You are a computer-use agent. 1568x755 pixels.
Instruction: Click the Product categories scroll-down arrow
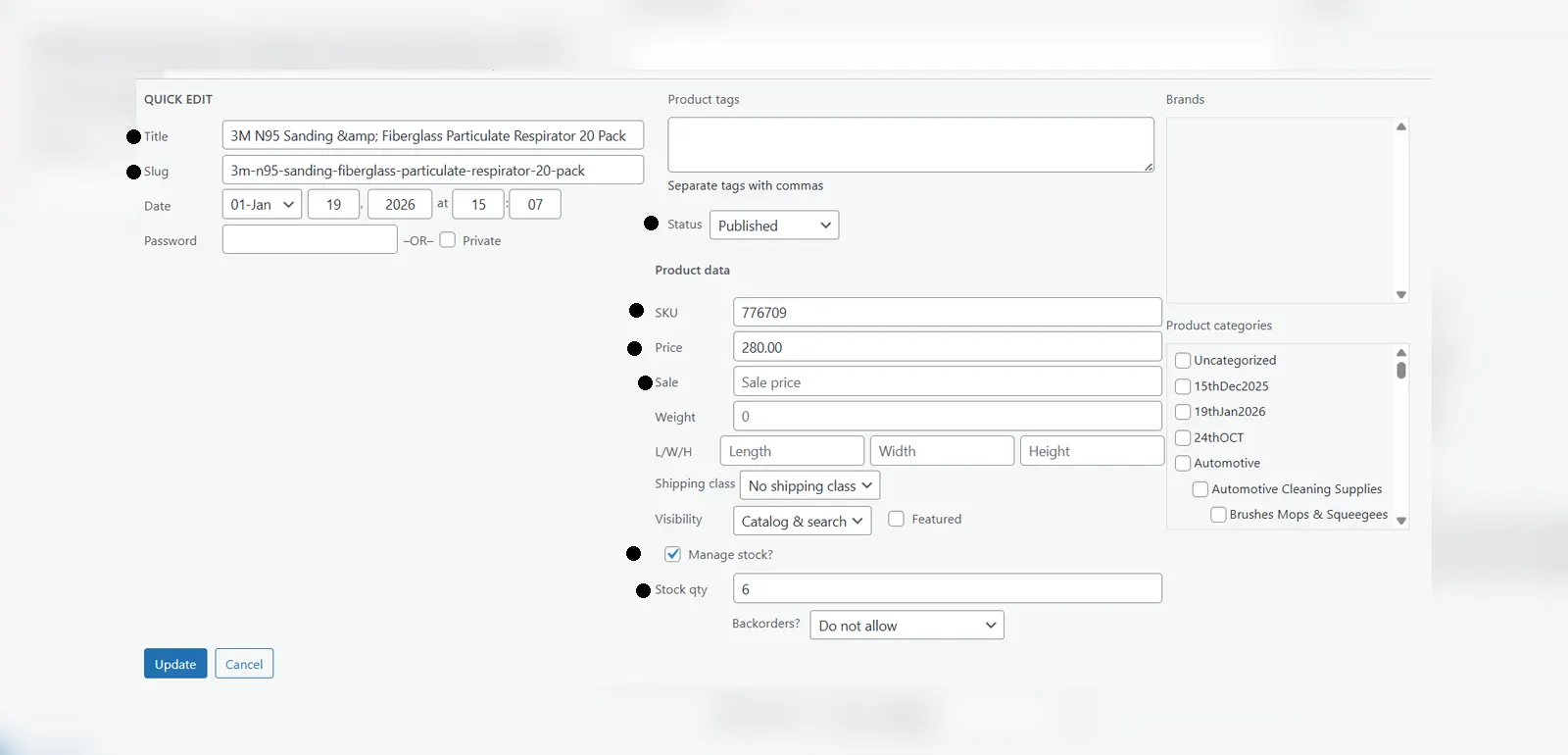click(x=1401, y=521)
